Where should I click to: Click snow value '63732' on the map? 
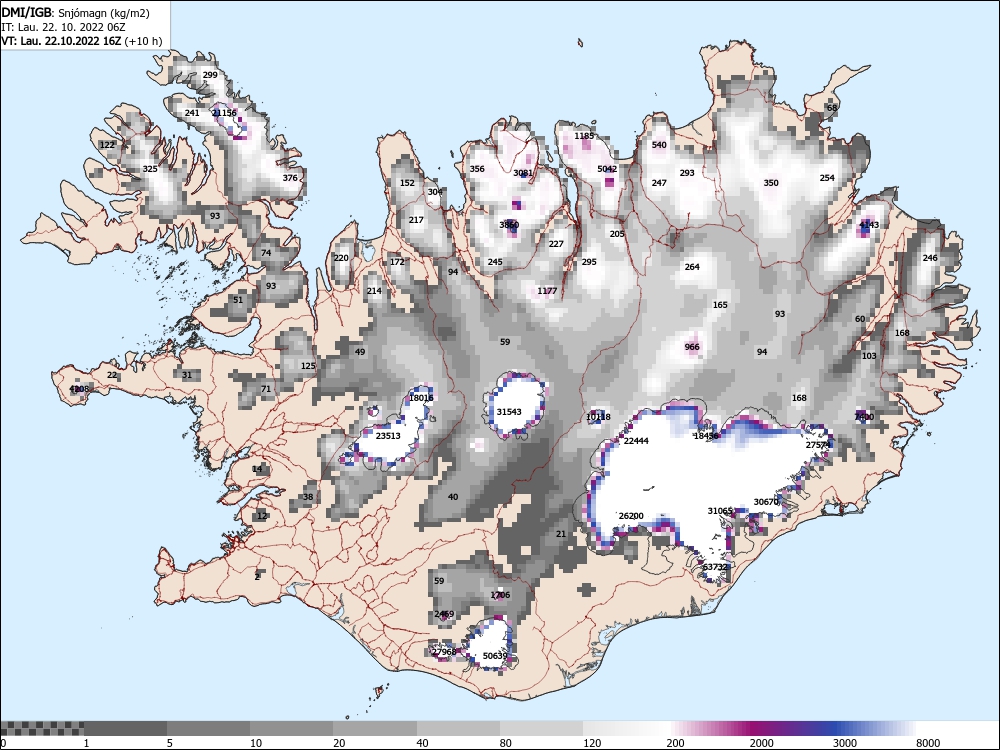tap(715, 567)
